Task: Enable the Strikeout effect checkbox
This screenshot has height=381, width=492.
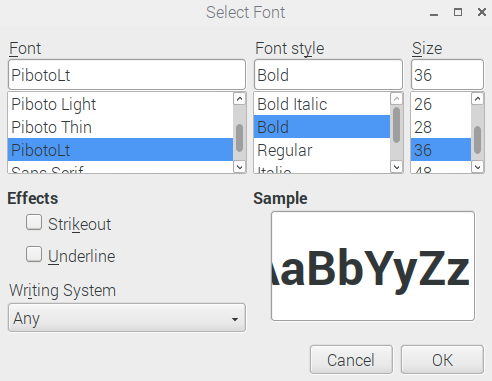Action: [x=34, y=222]
